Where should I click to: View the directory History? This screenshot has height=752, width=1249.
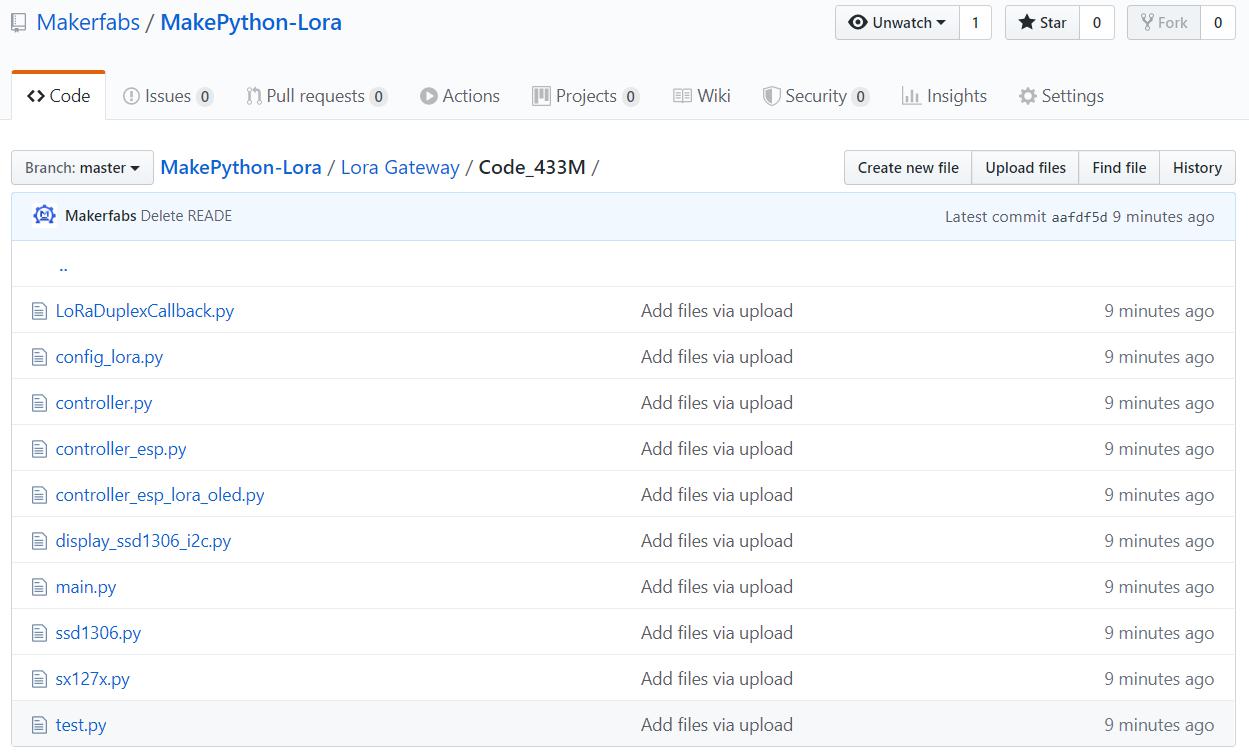pyautogui.click(x=1197, y=168)
